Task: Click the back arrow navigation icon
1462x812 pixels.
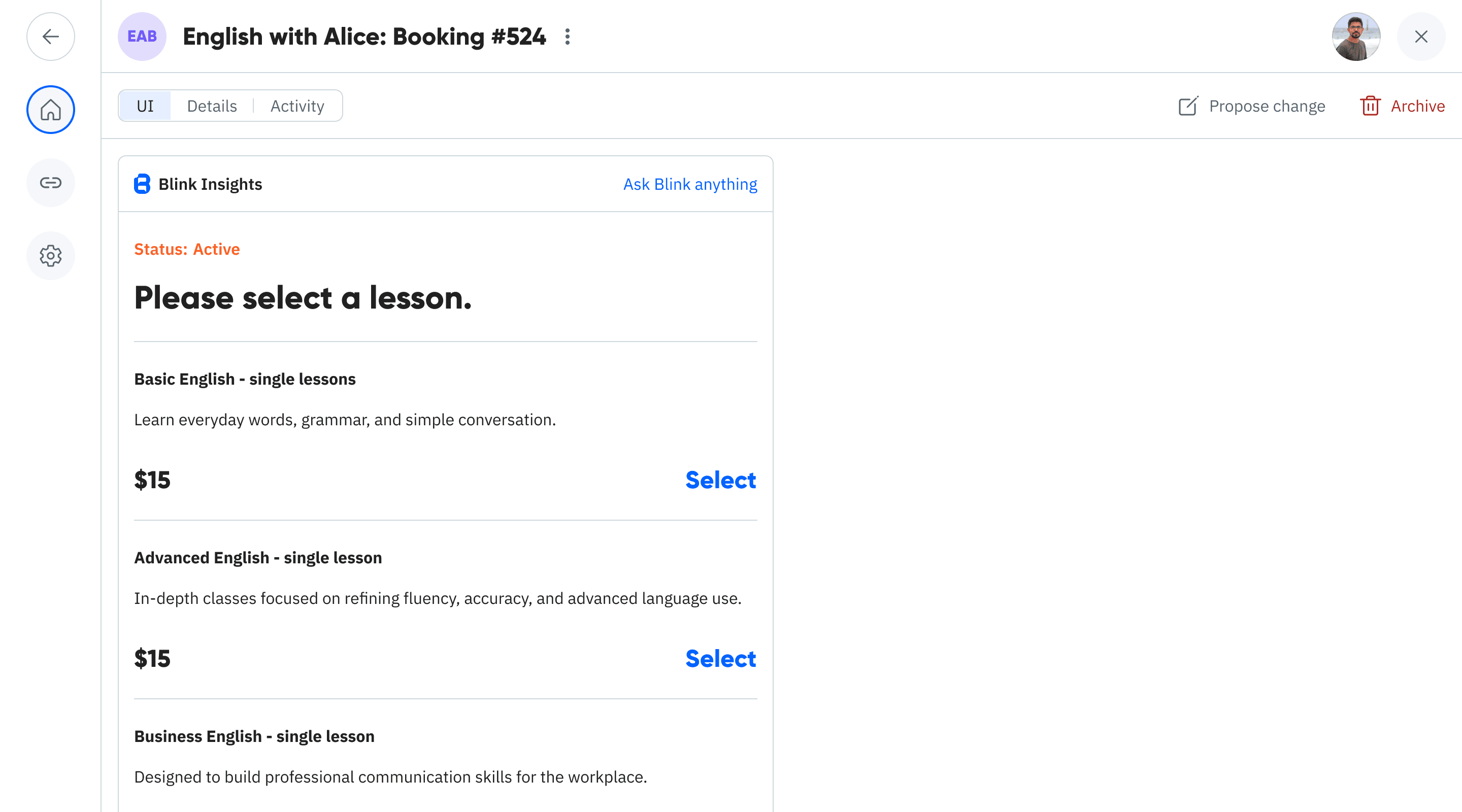Action: (x=51, y=37)
